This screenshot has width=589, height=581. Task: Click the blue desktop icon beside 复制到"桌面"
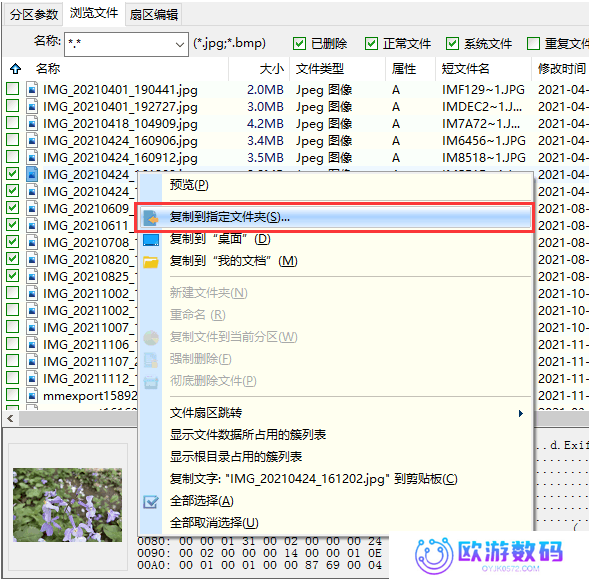coord(151,240)
